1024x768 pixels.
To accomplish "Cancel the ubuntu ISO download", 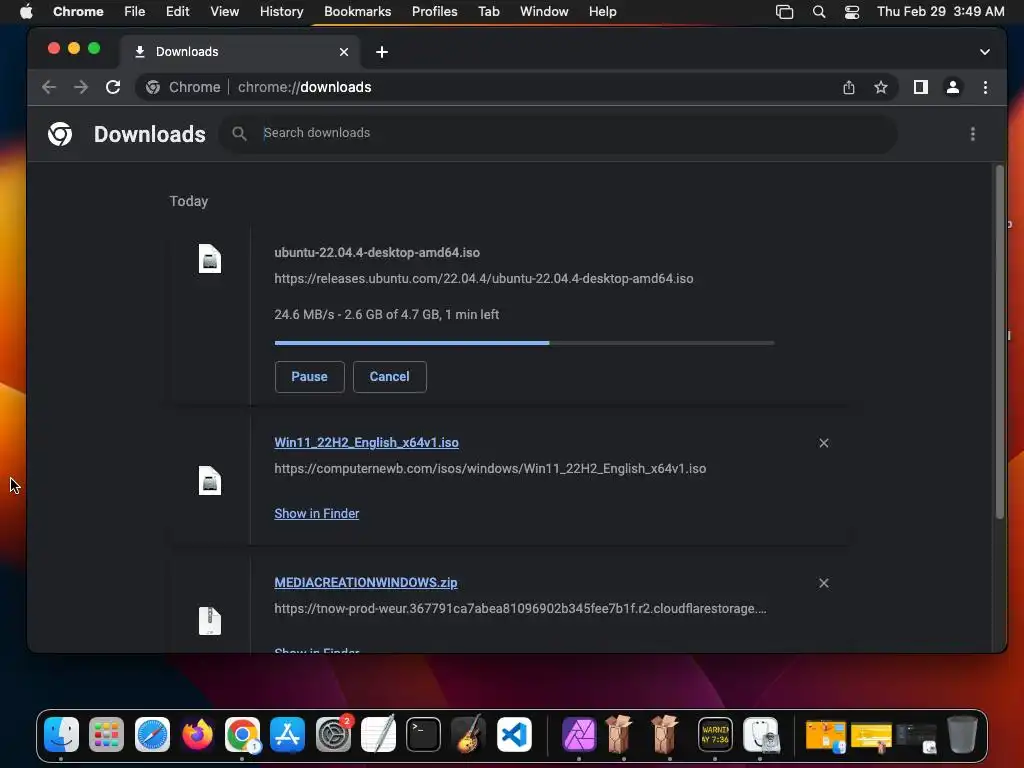I will [389, 377].
